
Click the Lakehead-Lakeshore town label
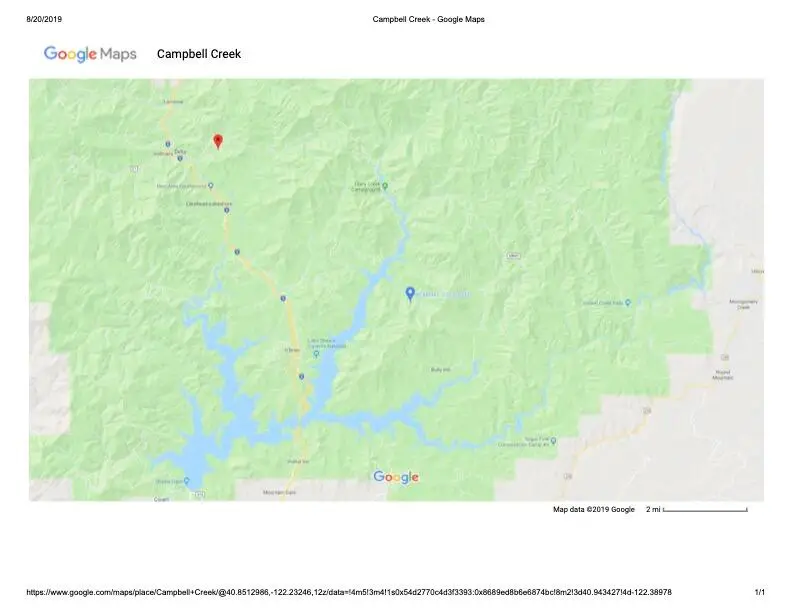[x=209, y=203]
